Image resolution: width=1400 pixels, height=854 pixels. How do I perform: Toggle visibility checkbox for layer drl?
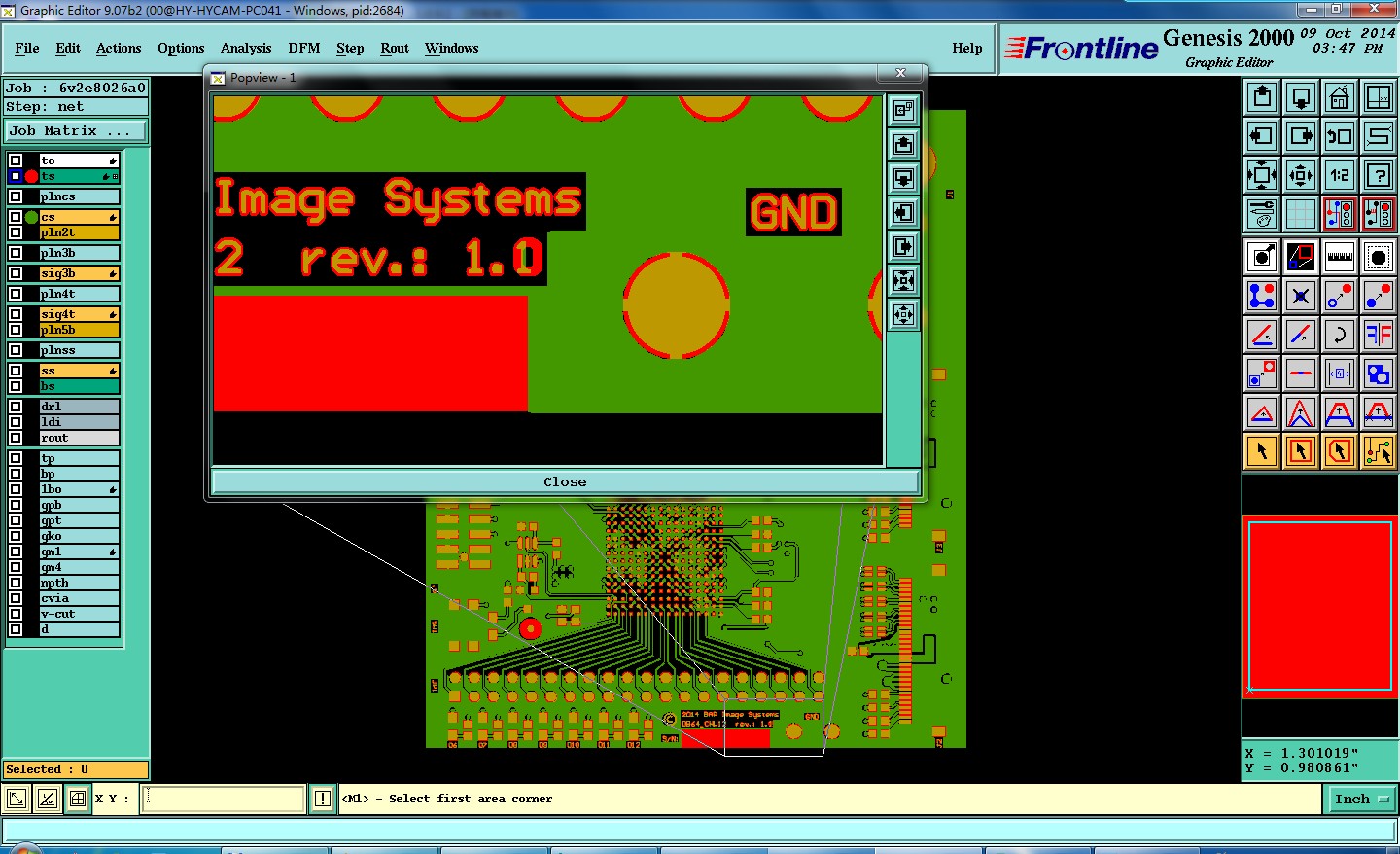click(x=16, y=407)
